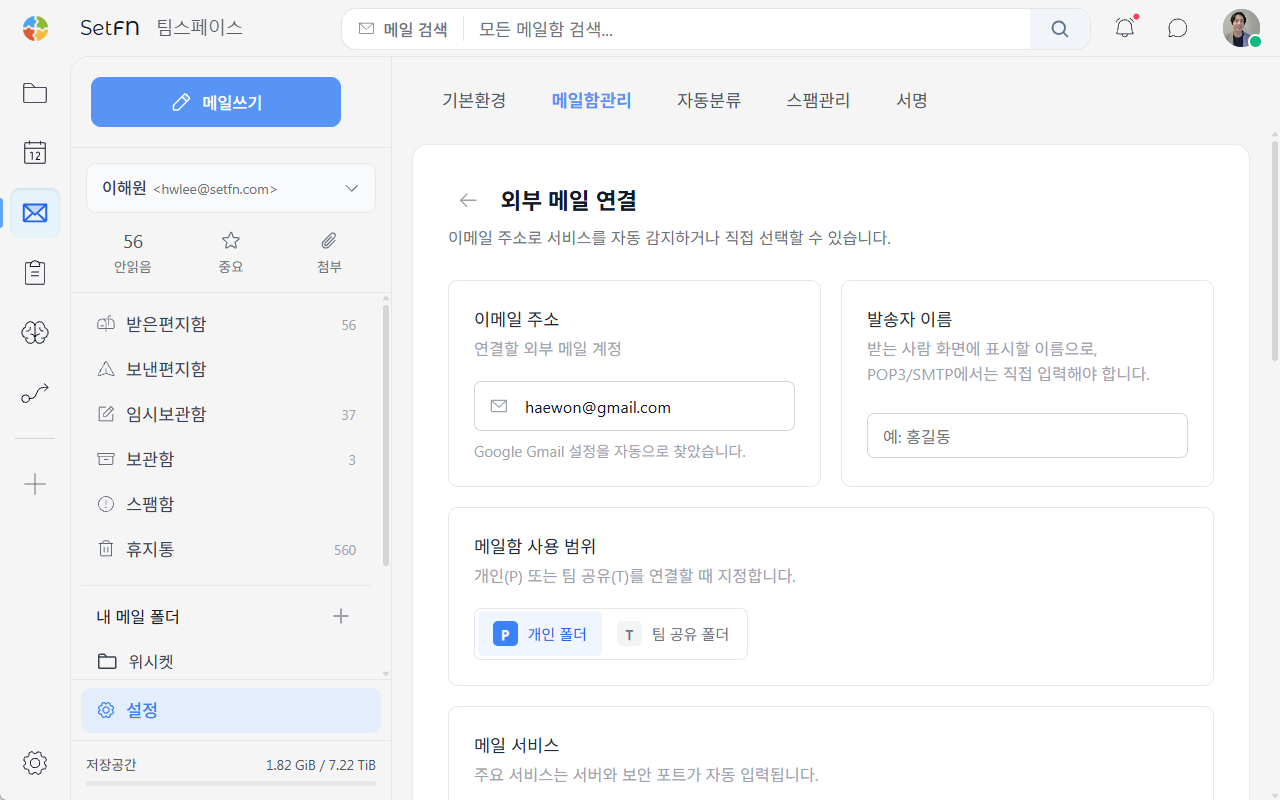Click the paperclip 첨부 filter
This screenshot has height=800, width=1280.
(x=329, y=252)
